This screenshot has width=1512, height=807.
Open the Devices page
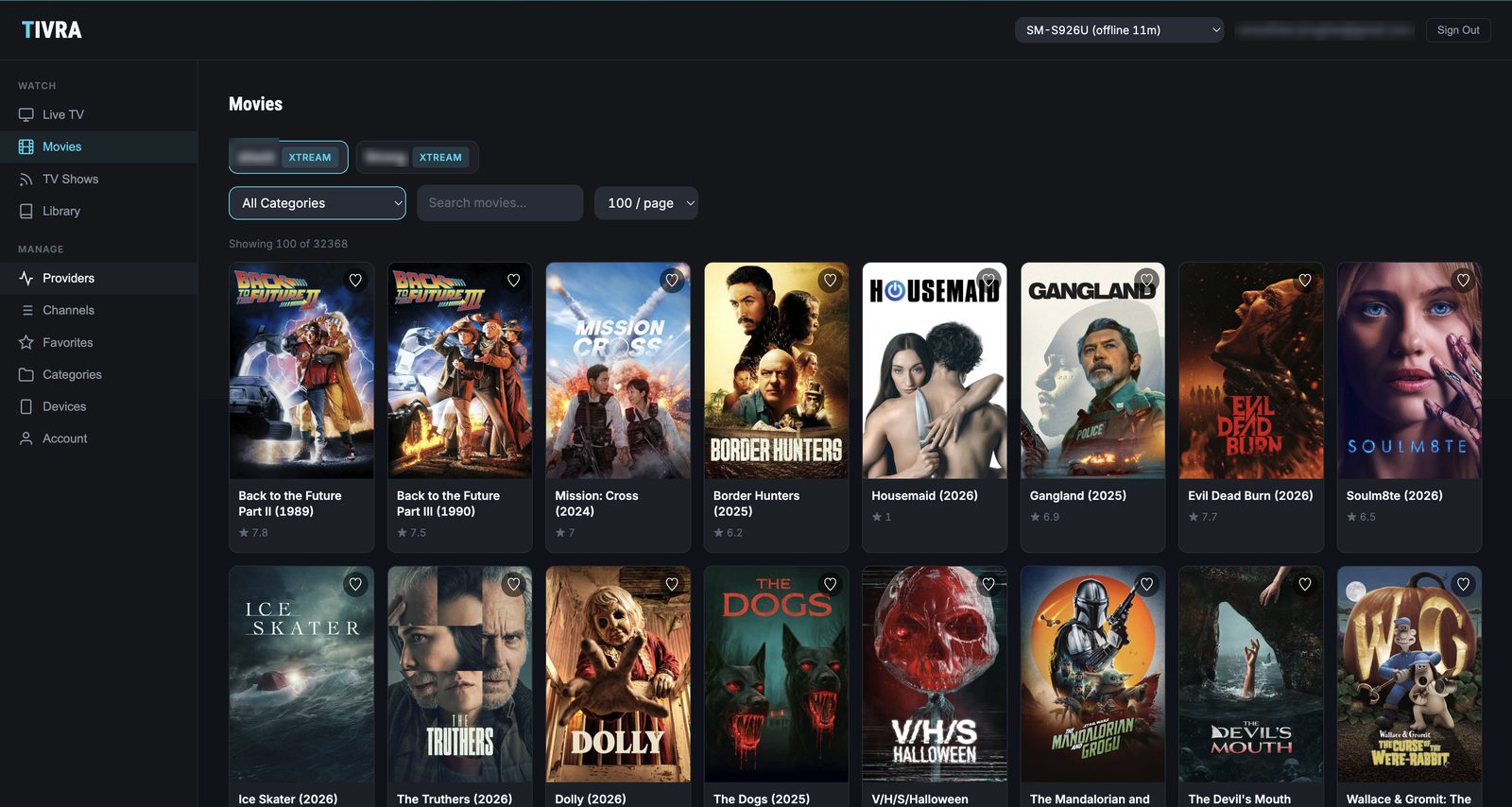[98, 406]
